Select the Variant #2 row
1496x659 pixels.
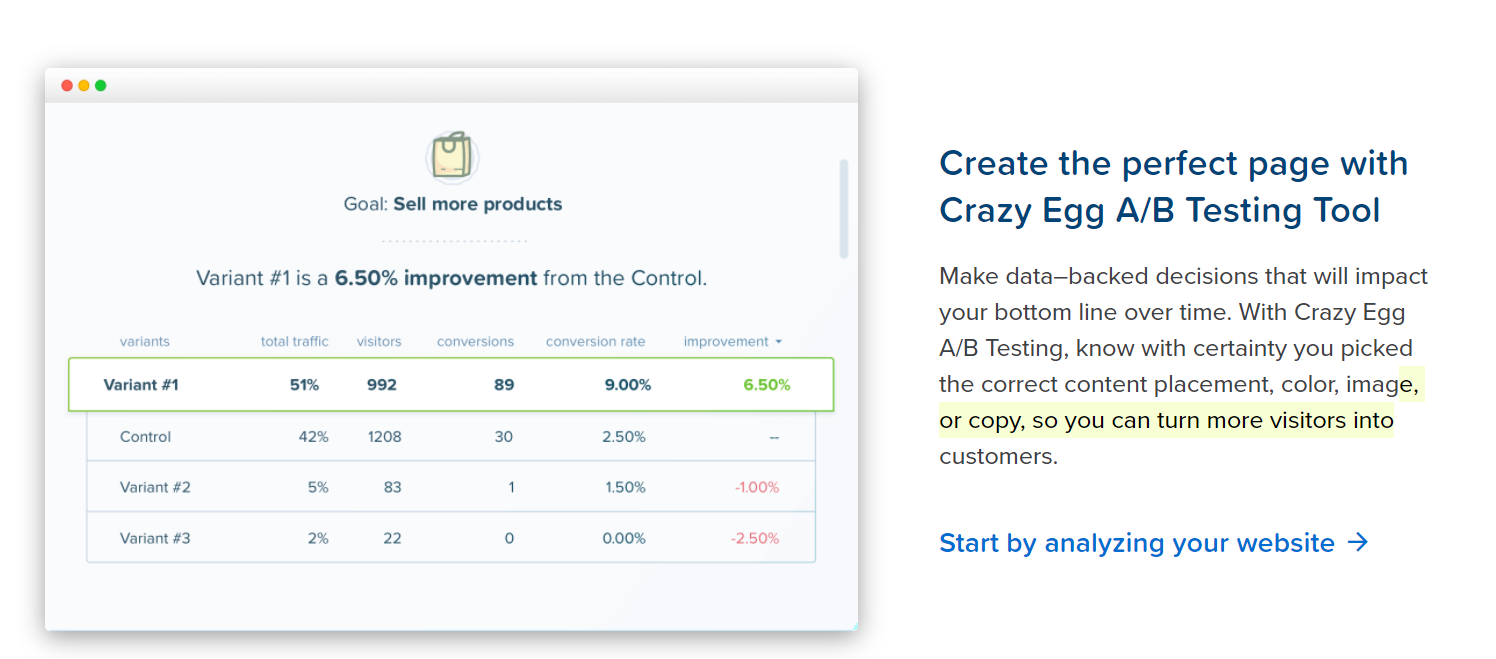(451, 487)
